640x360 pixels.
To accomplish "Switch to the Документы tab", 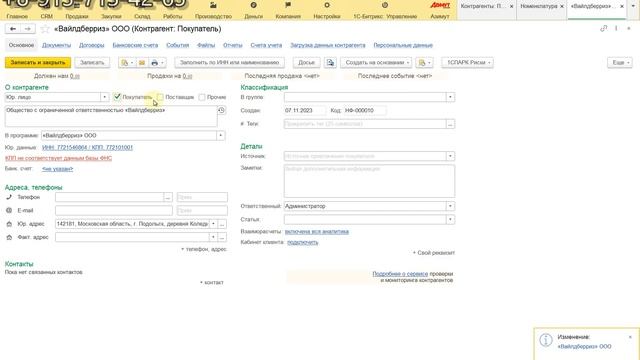I will pyautogui.click(x=56, y=45).
